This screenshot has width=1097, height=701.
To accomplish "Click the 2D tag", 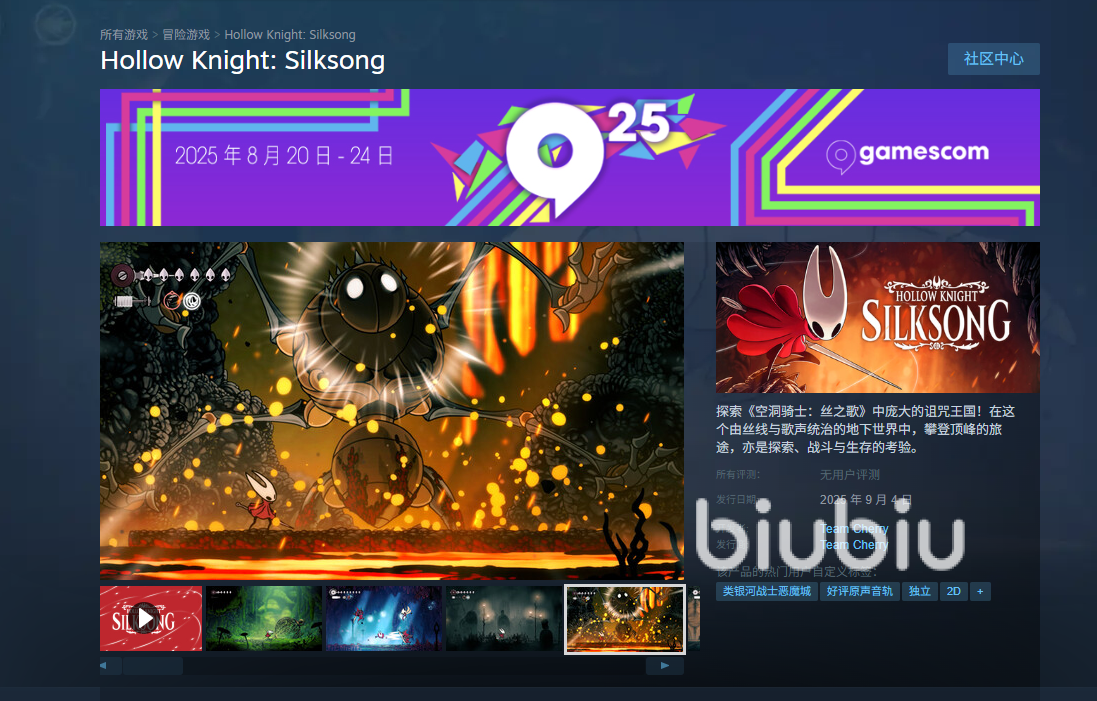I will (954, 591).
